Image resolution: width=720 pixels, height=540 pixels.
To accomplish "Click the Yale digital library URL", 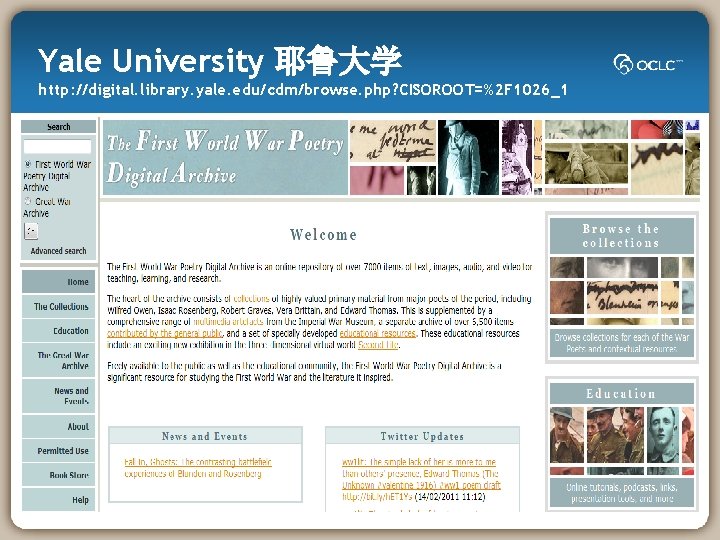I will 303,90.
